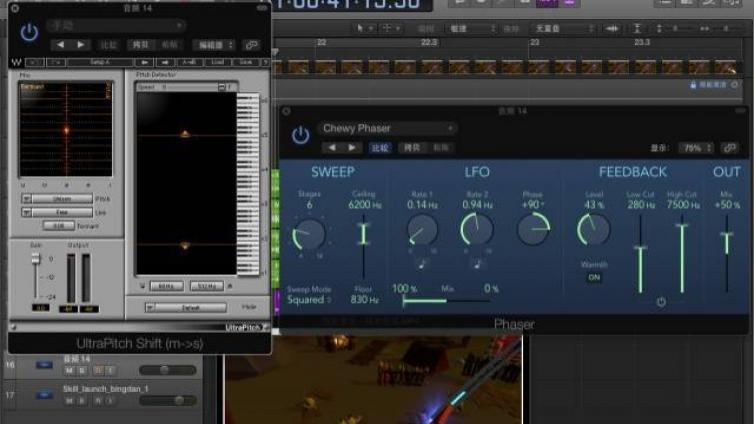Adjust the Out Mix slider at +50%
Image resolution: width=754 pixels, height=424 pixels.
click(x=727, y=235)
